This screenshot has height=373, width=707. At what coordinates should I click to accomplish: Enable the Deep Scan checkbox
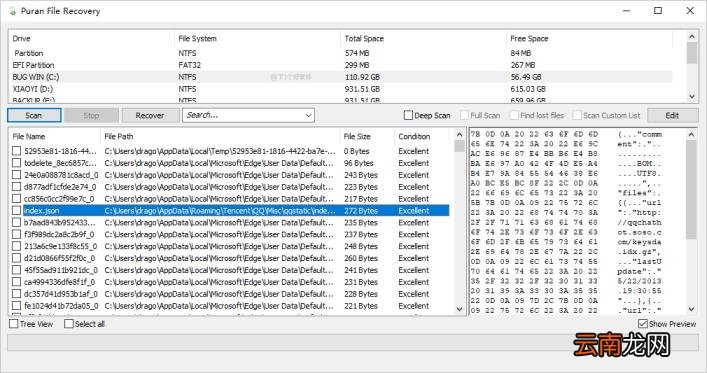(x=409, y=115)
